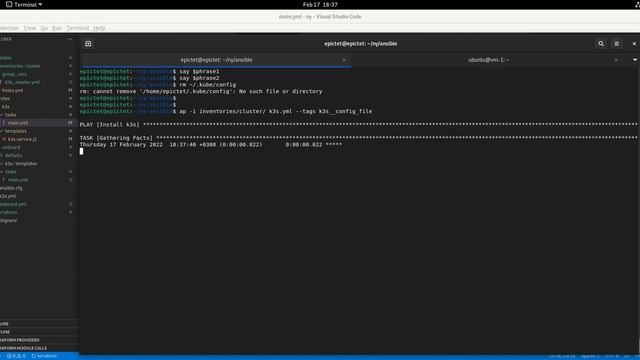Click the 'say $phrase1' command line

pyautogui.click(x=199, y=71)
